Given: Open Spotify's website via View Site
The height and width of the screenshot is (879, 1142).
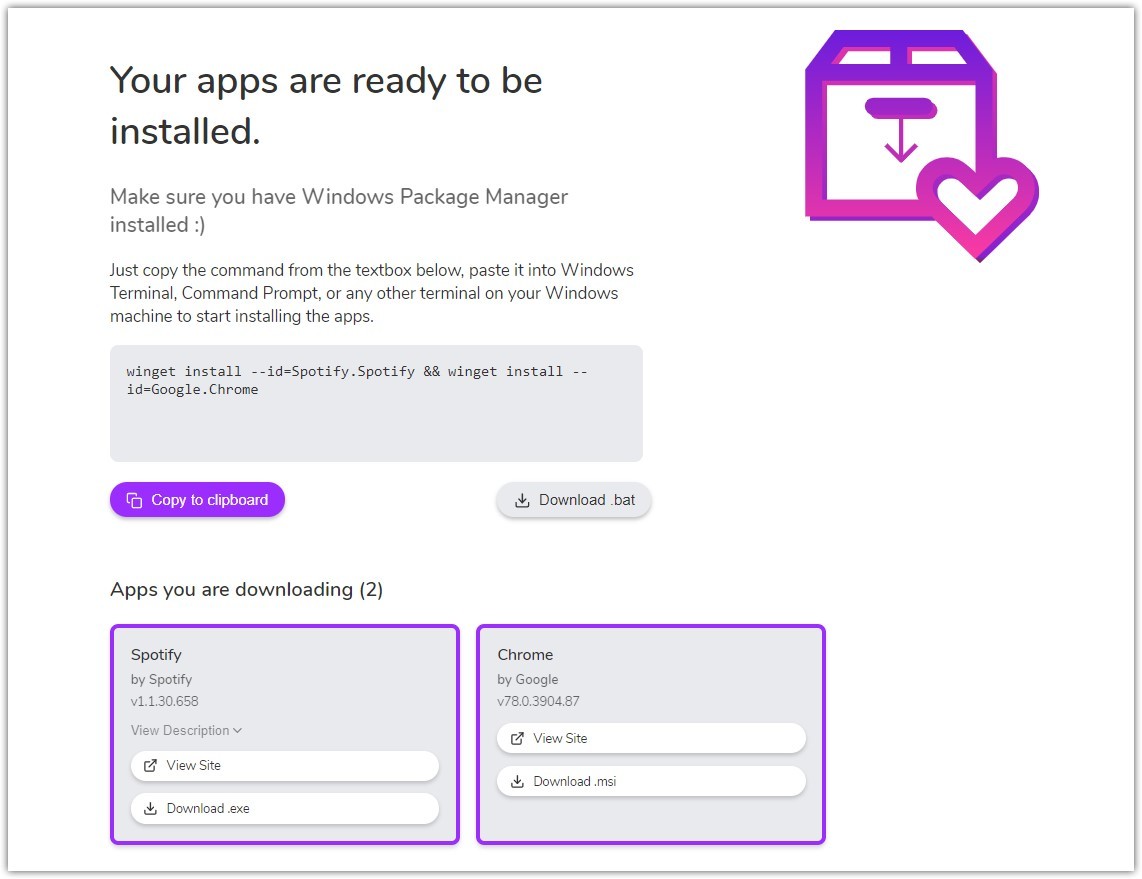Looking at the screenshot, I should pyautogui.click(x=284, y=766).
